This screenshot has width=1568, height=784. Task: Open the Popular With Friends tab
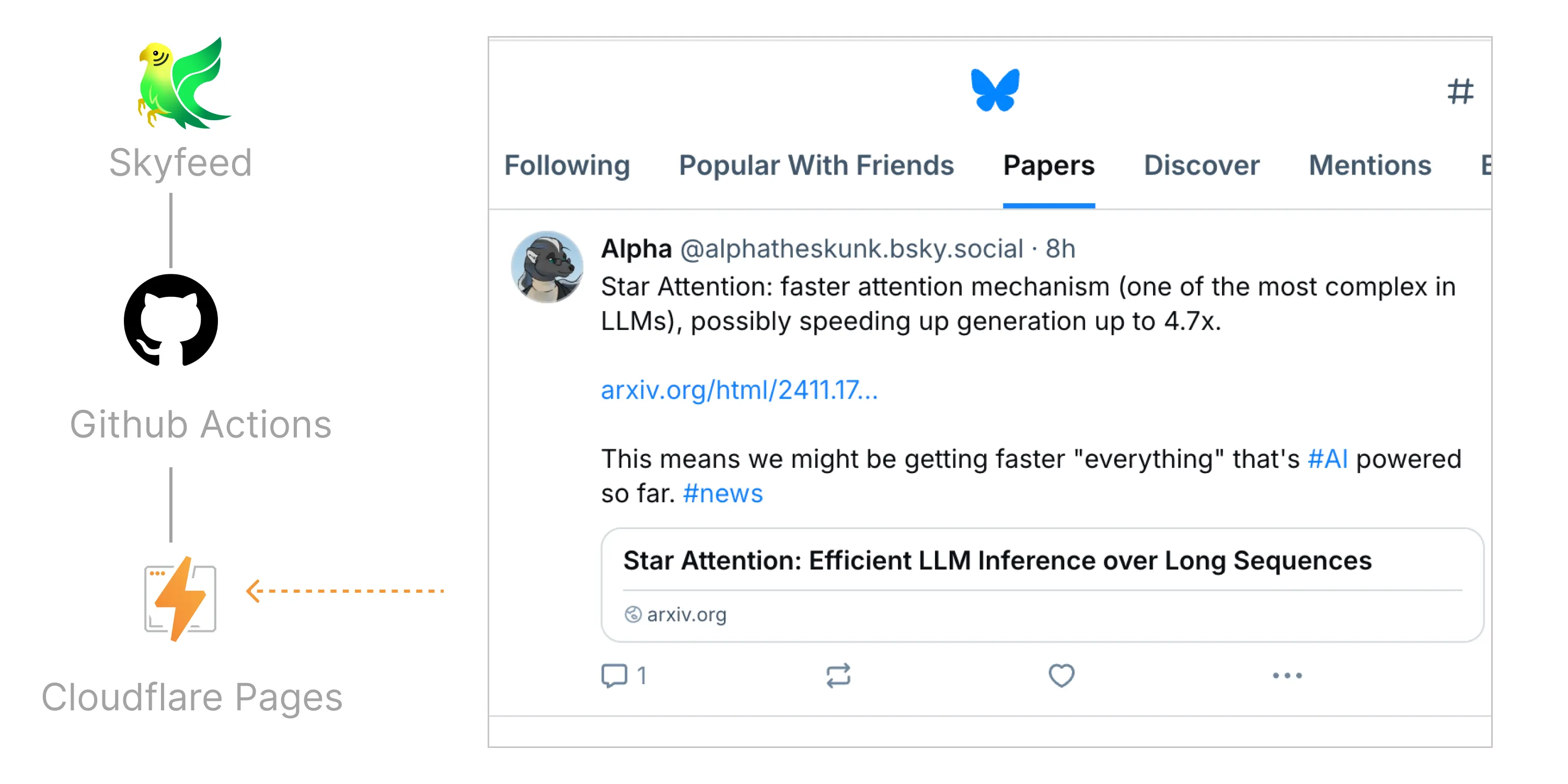tap(816, 166)
